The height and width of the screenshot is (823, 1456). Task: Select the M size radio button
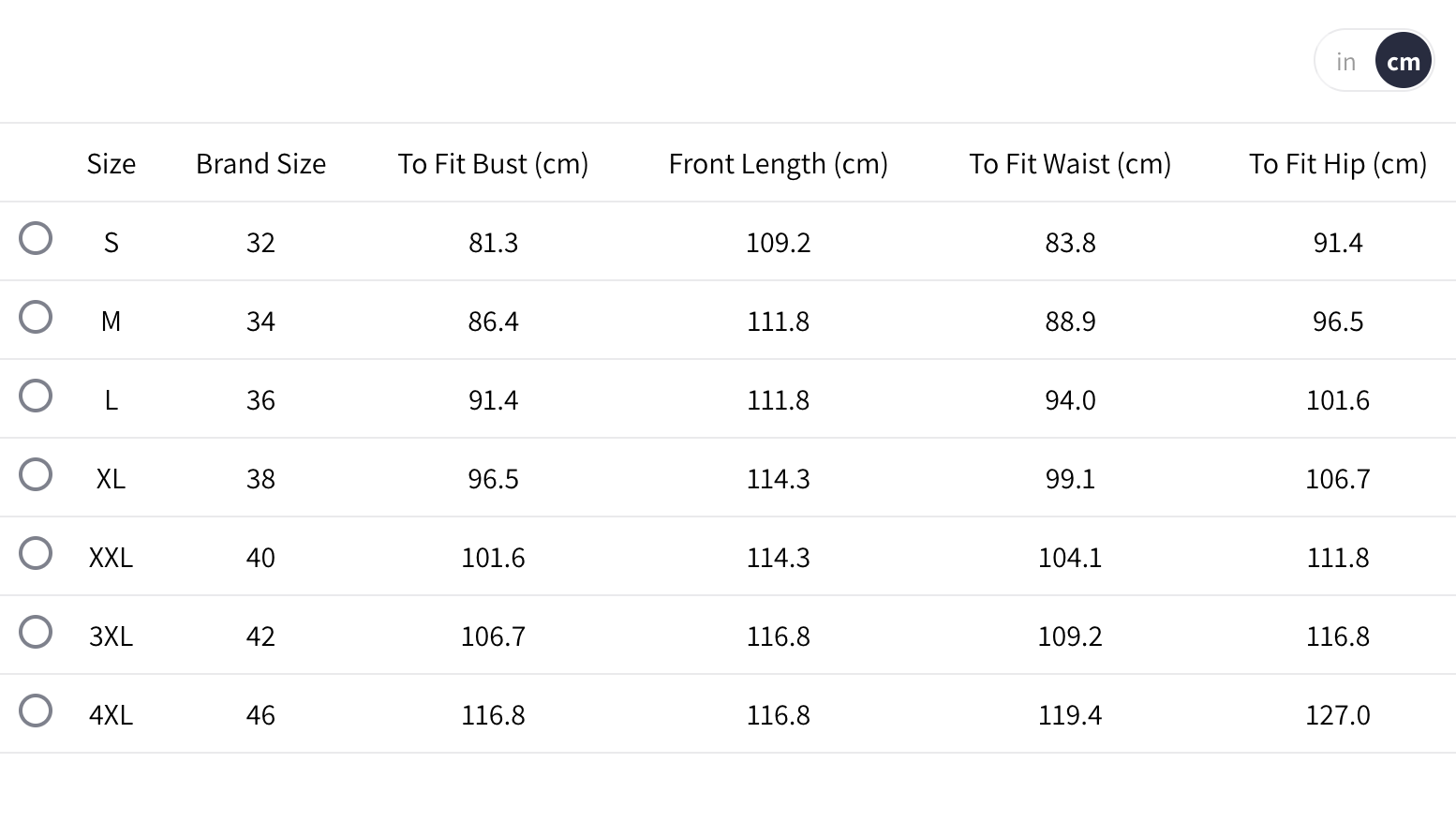(x=36, y=317)
